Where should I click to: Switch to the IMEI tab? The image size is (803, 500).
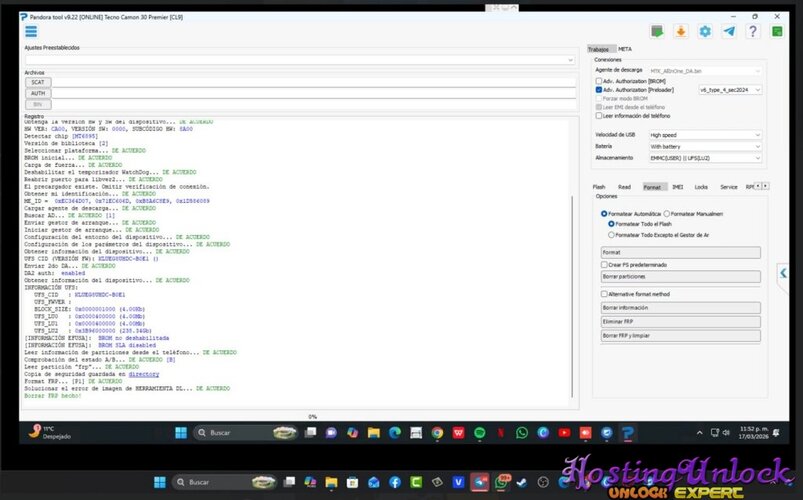677,186
